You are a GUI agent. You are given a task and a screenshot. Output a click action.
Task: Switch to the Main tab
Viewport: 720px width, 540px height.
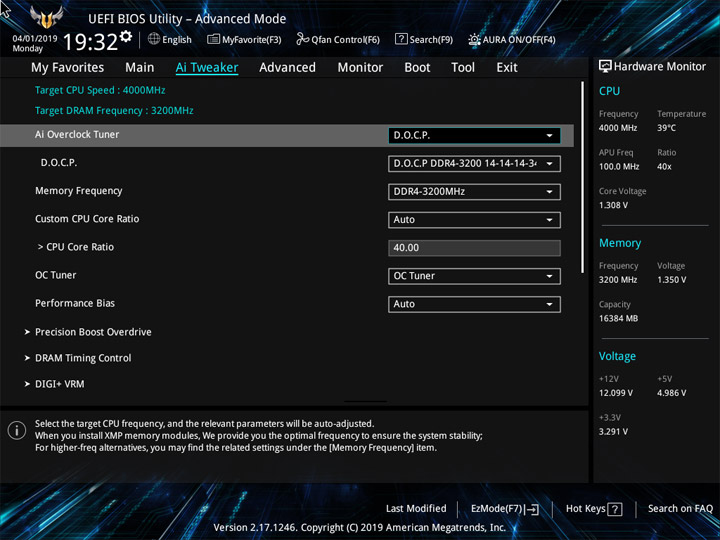click(140, 68)
